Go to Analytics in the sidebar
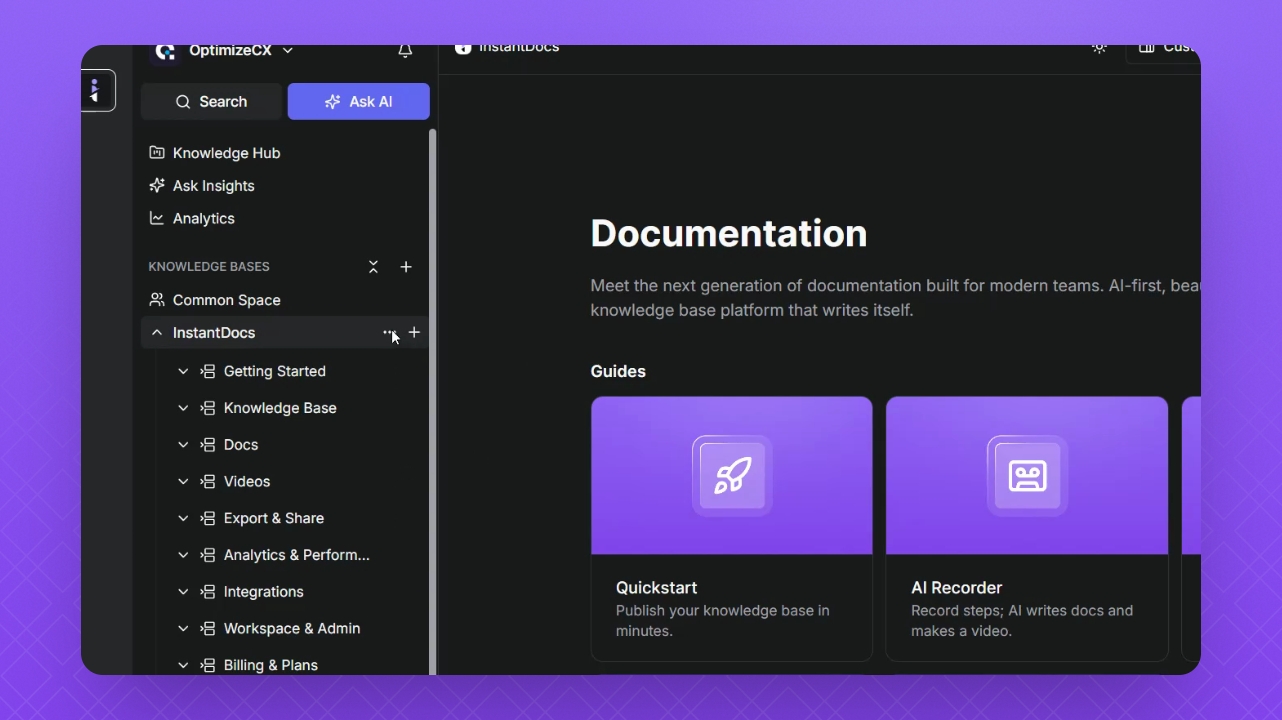Image resolution: width=1282 pixels, height=720 pixels. 203,219
